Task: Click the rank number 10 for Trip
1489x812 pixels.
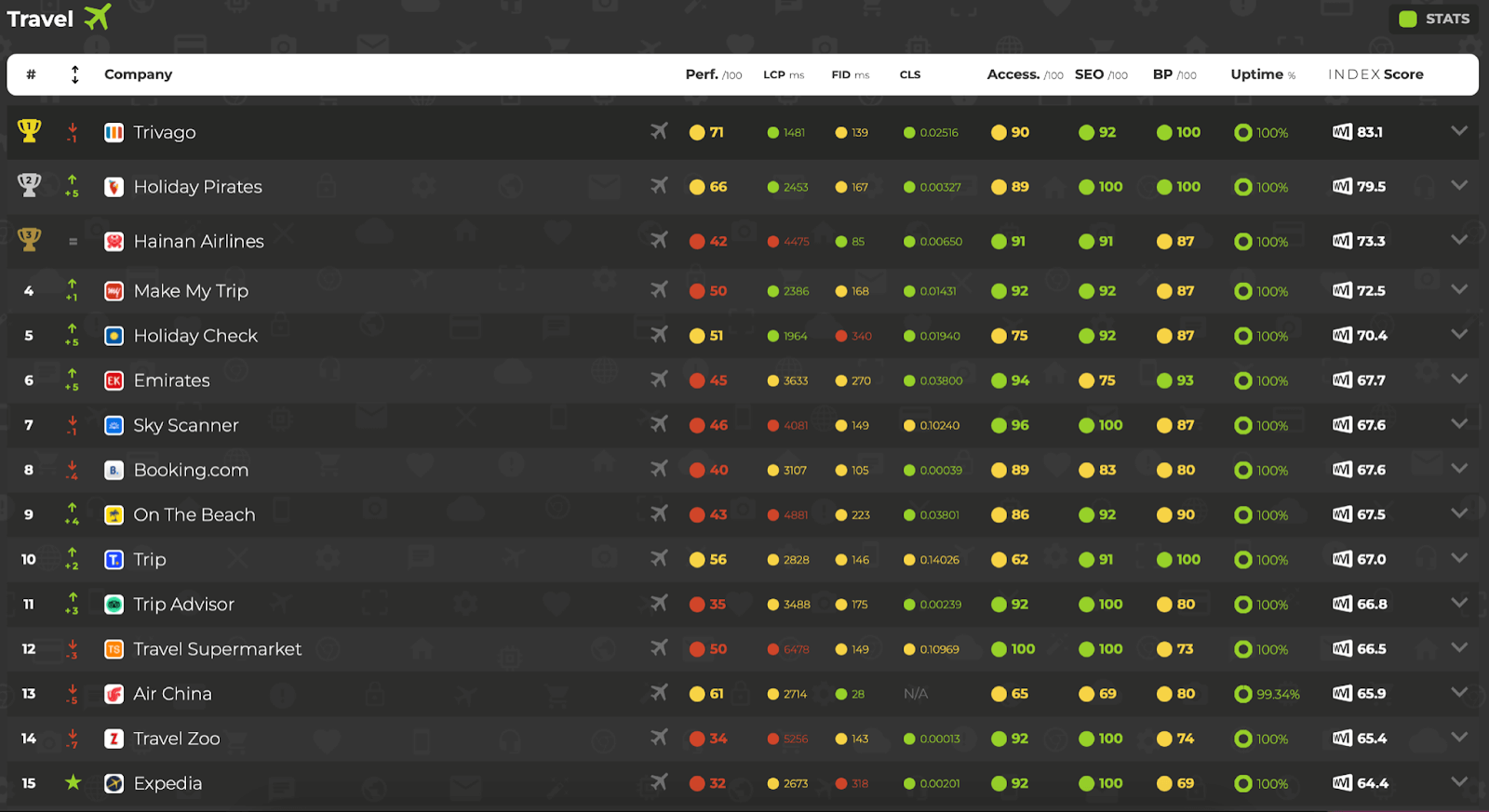Action: pos(29,559)
